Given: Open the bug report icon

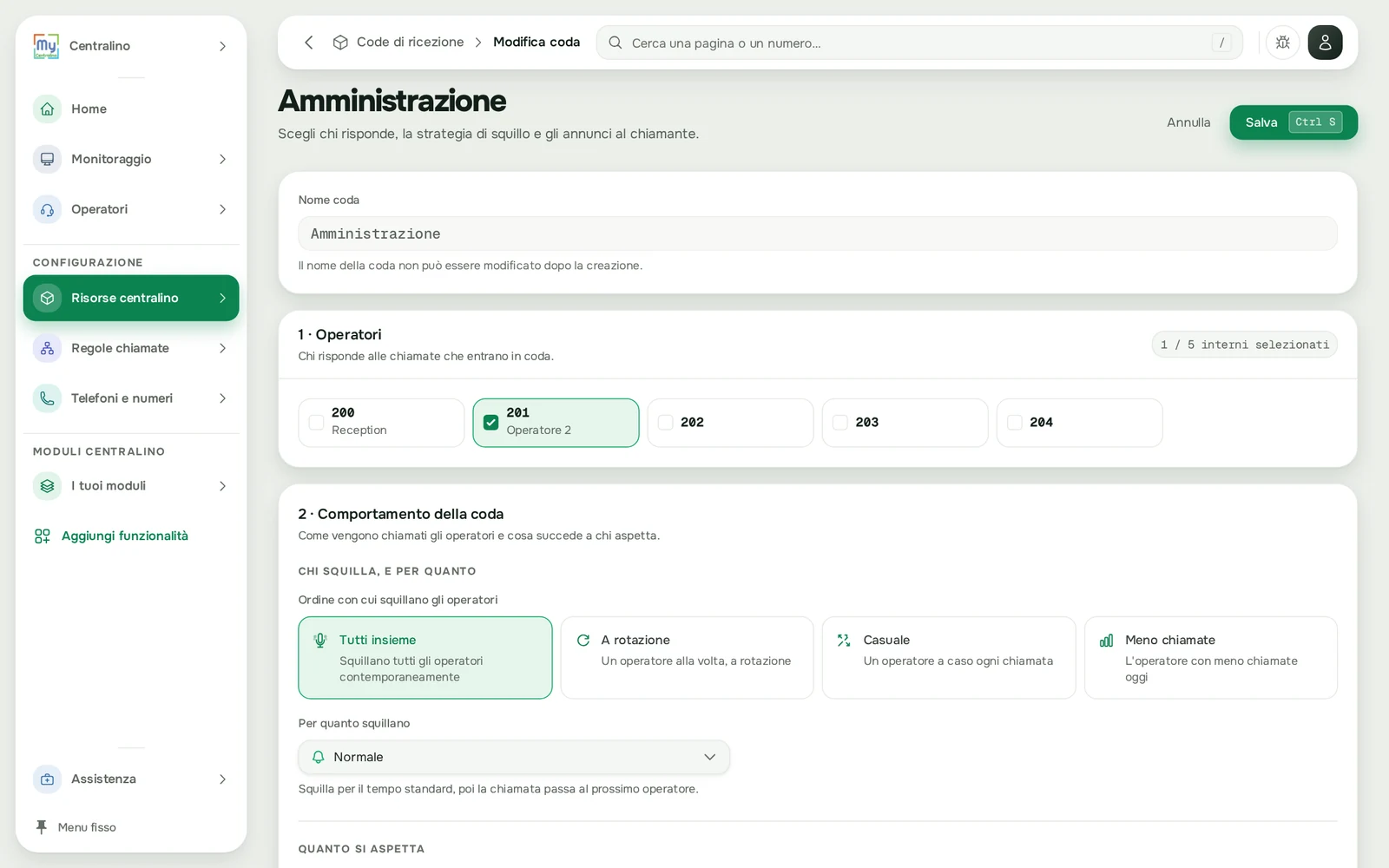Looking at the screenshot, I should coord(1282,43).
